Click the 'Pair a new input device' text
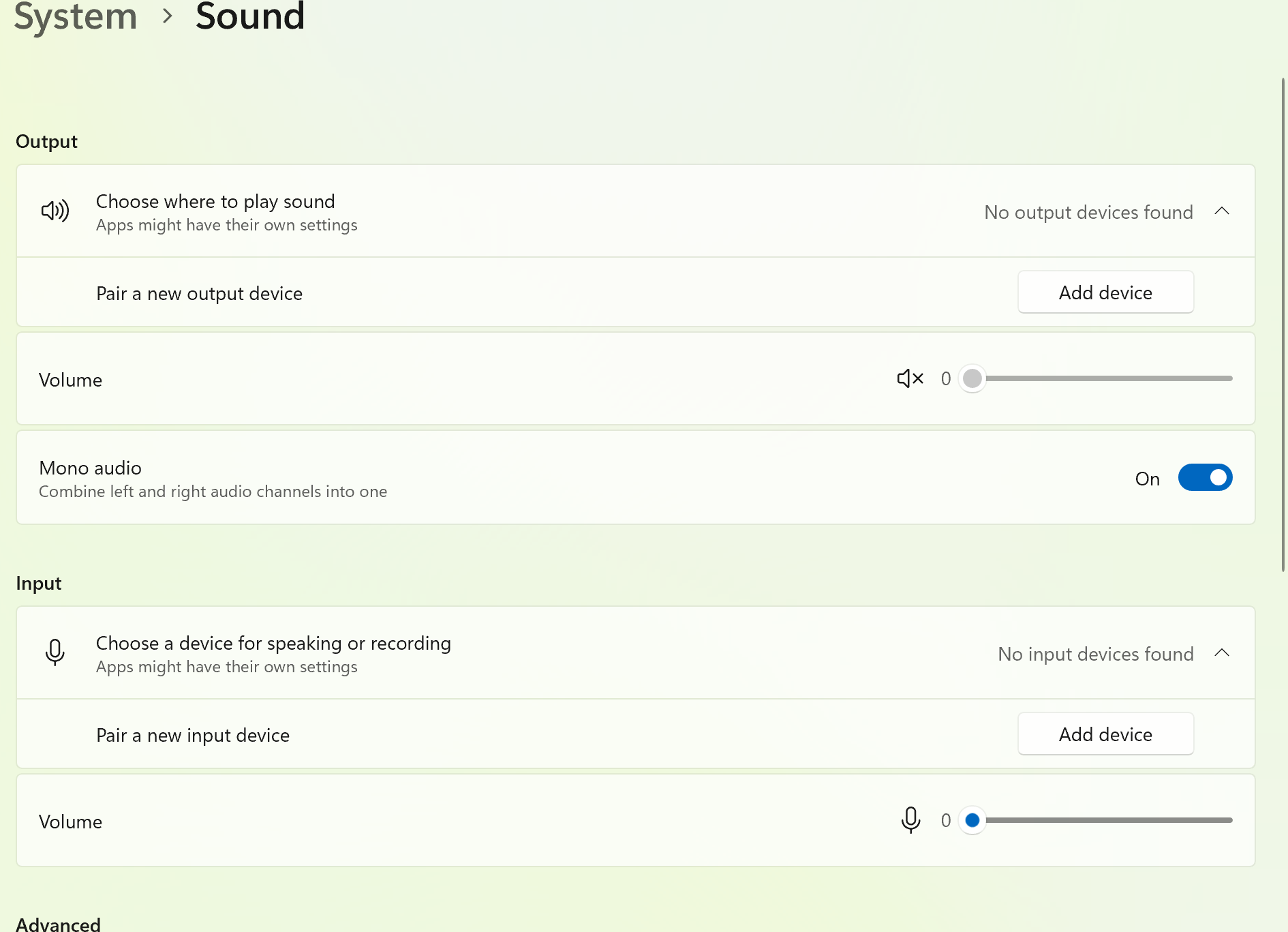The image size is (1288, 932). (193, 736)
